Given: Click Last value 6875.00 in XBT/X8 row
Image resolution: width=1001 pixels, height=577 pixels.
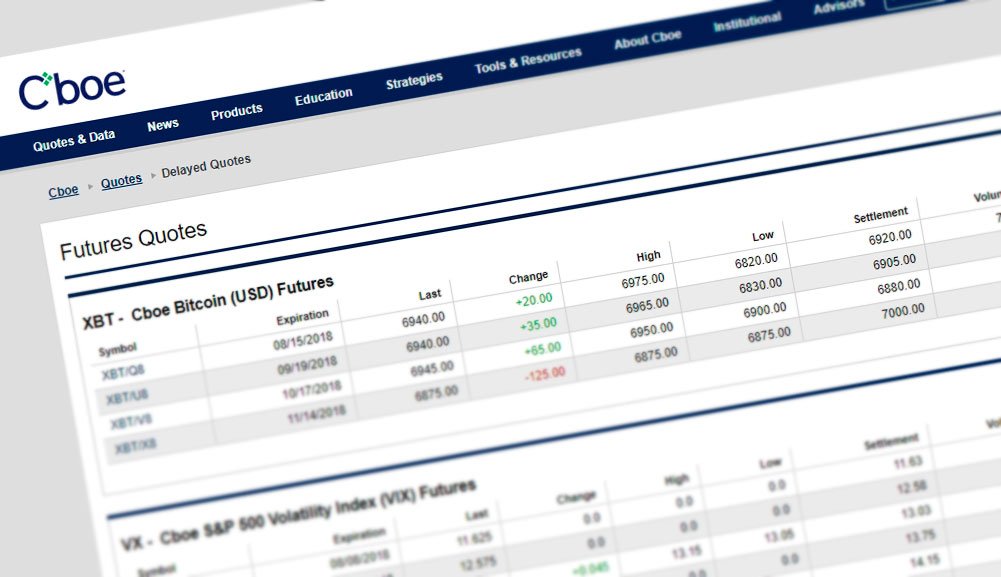Looking at the screenshot, I should click(x=437, y=393).
